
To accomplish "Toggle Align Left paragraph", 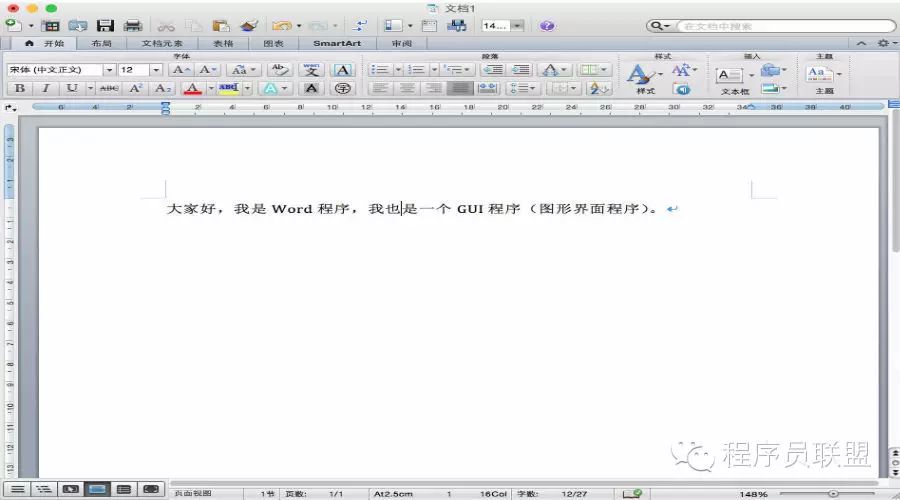I will click(379, 88).
